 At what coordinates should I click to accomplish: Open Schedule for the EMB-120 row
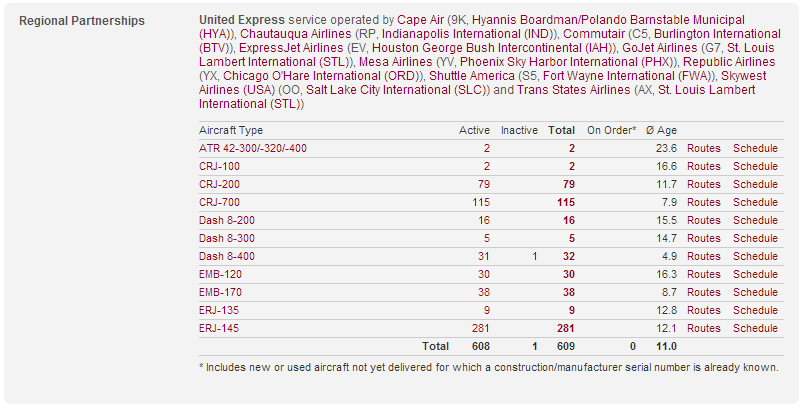[755, 274]
